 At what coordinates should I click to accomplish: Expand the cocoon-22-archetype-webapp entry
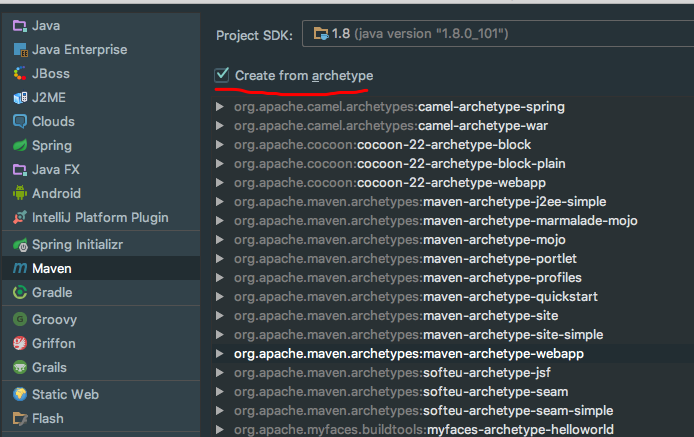point(219,183)
